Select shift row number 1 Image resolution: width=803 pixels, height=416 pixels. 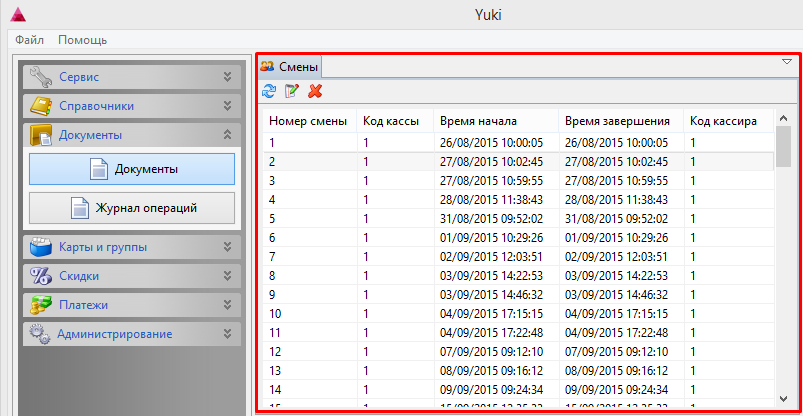click(519, 142)
